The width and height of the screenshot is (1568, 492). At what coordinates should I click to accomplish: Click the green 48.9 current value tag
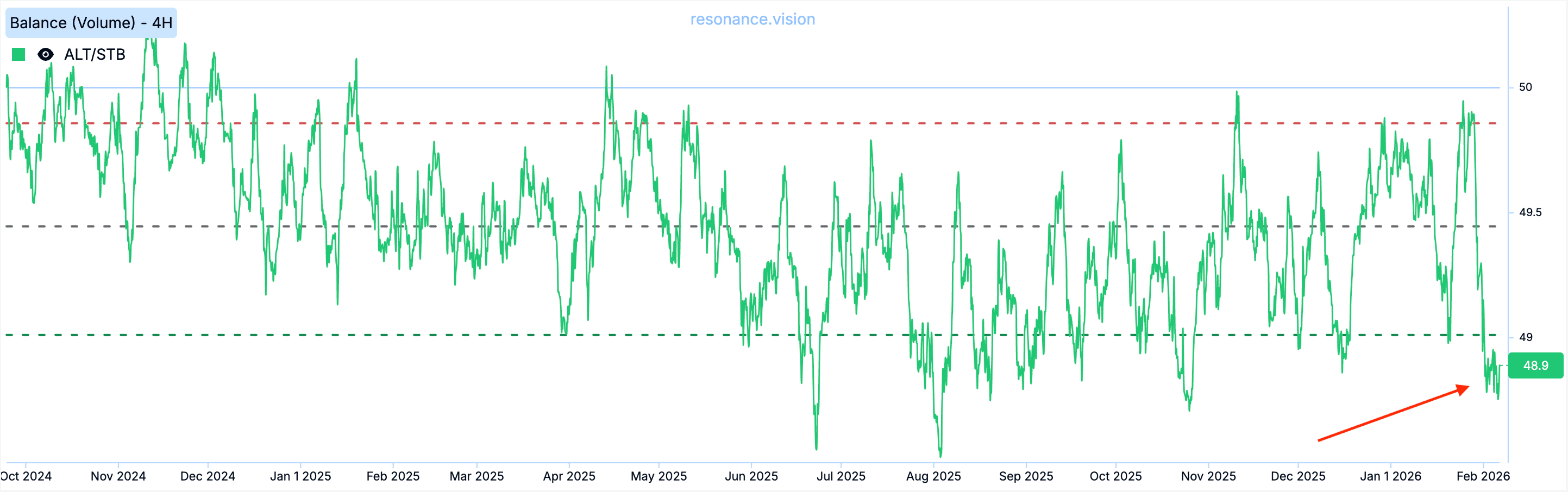pos(1535,365)
